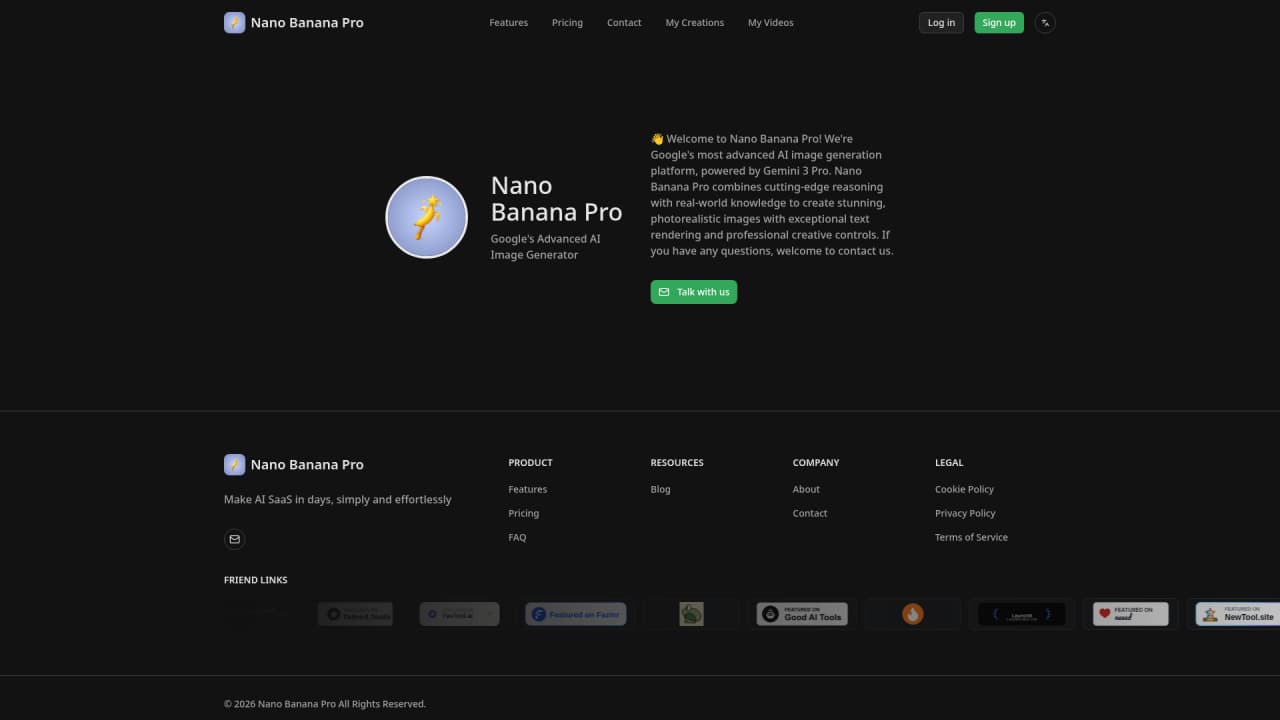Click the welcome paragraph about Gemini 3 Pro

pyautogui.click(x=772, y=195)
